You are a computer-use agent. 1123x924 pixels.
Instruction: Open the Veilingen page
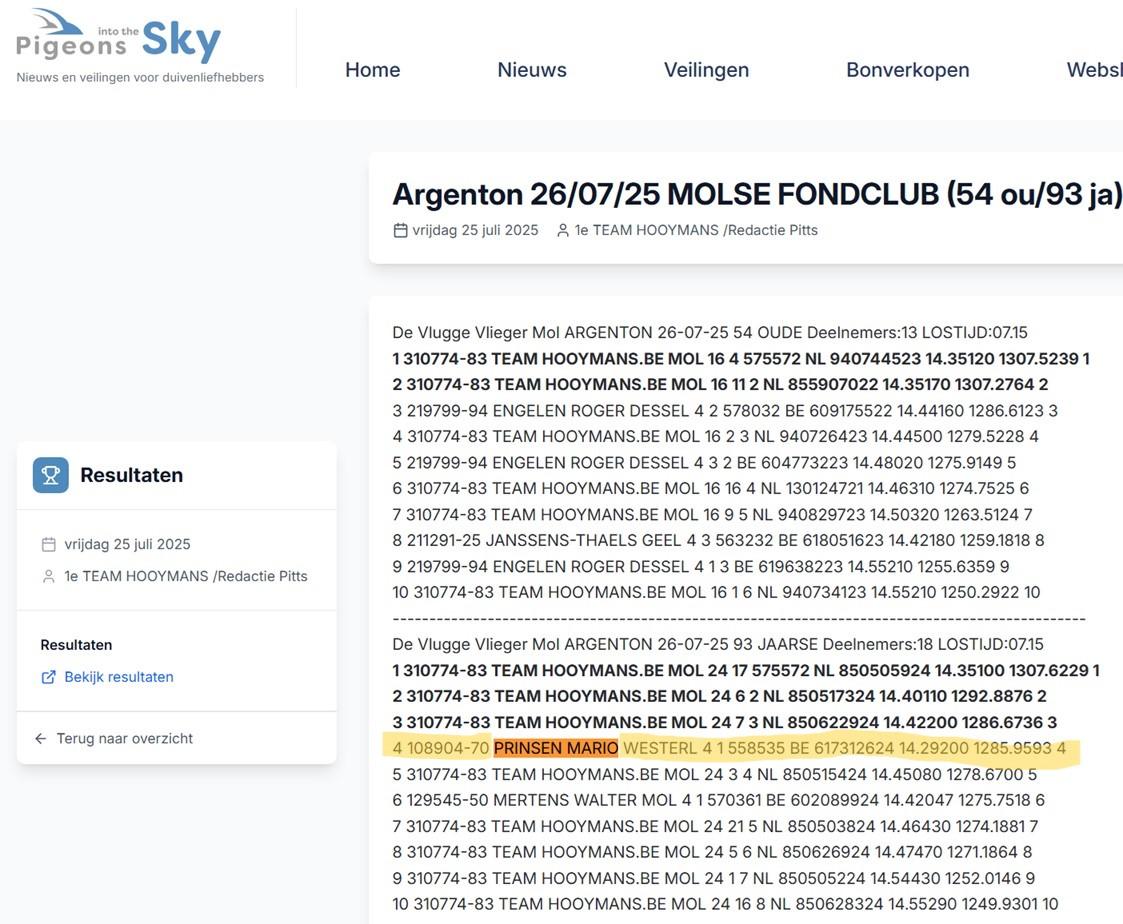pos(707,68)
